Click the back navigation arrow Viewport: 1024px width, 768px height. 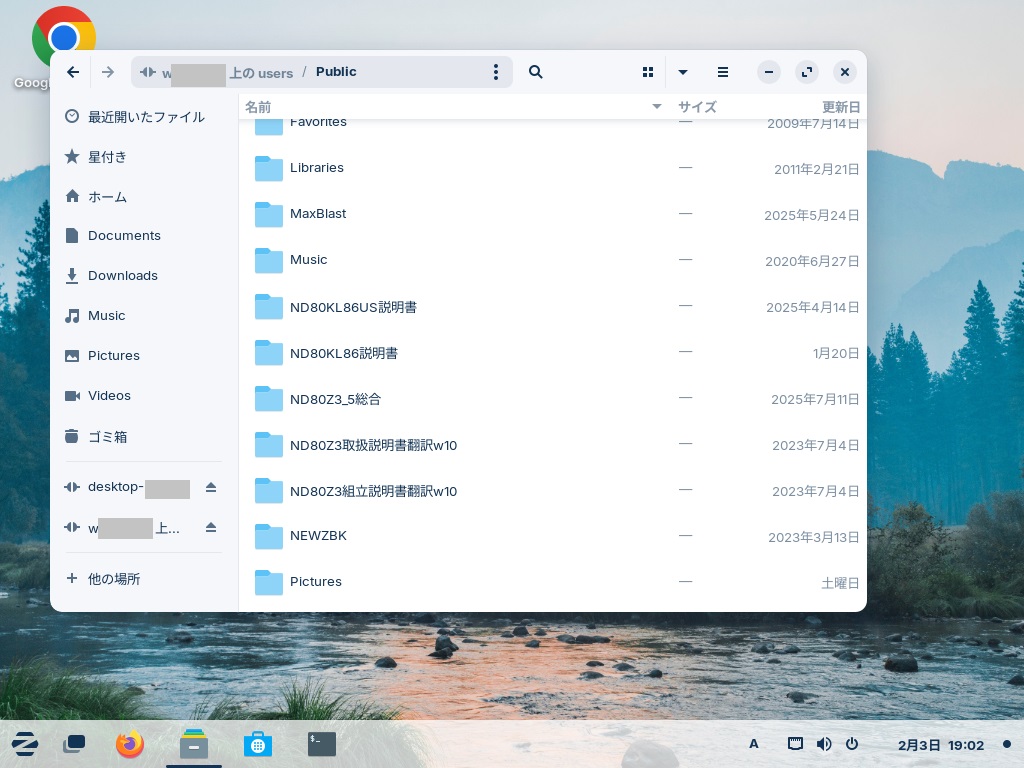click(x=73, y=72)
